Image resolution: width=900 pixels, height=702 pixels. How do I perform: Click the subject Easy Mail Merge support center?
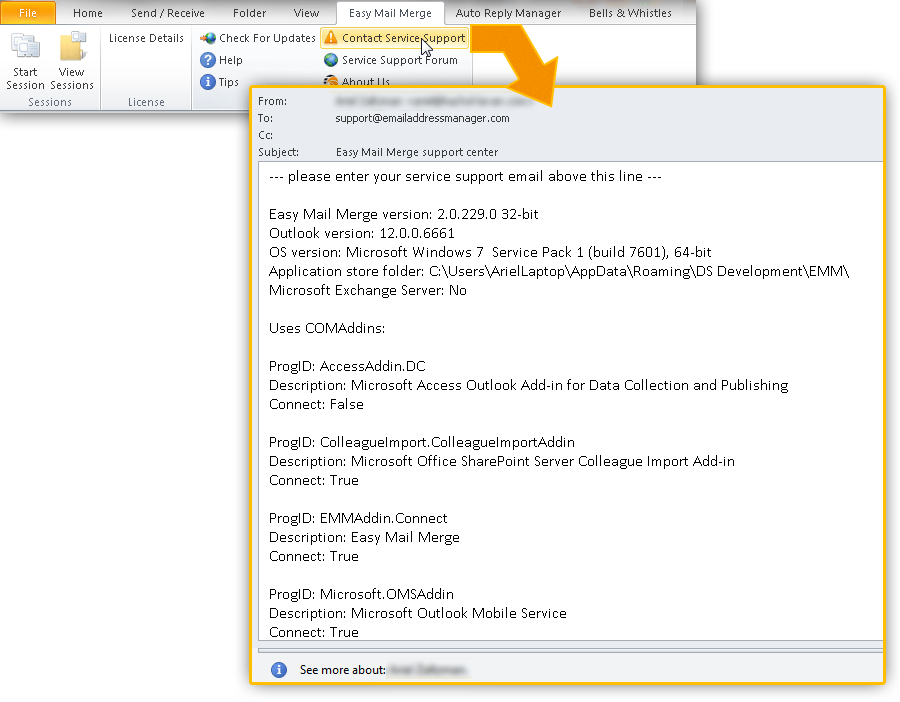click(x=417, y=152)
